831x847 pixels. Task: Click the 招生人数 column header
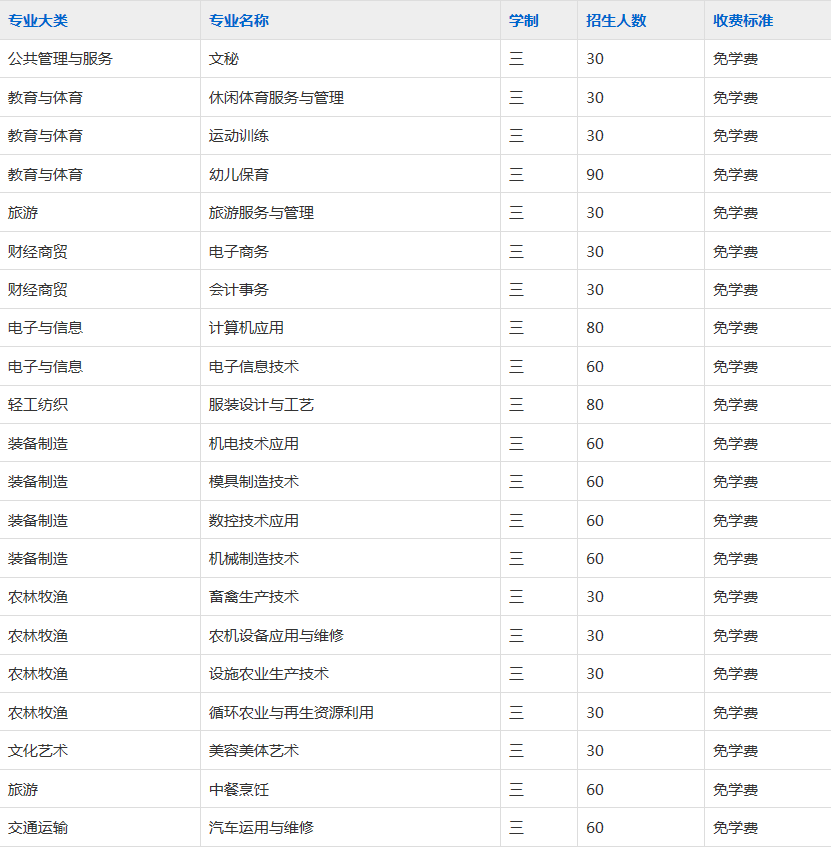[x=616, y=21]
